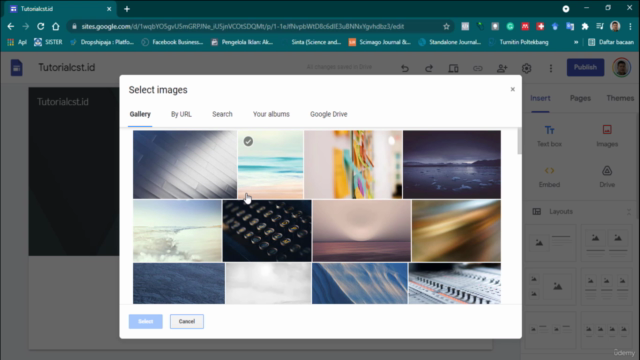Click the copy published link icon
The image size is (640, 360).
pyautogui.click(x=478, y=68)
